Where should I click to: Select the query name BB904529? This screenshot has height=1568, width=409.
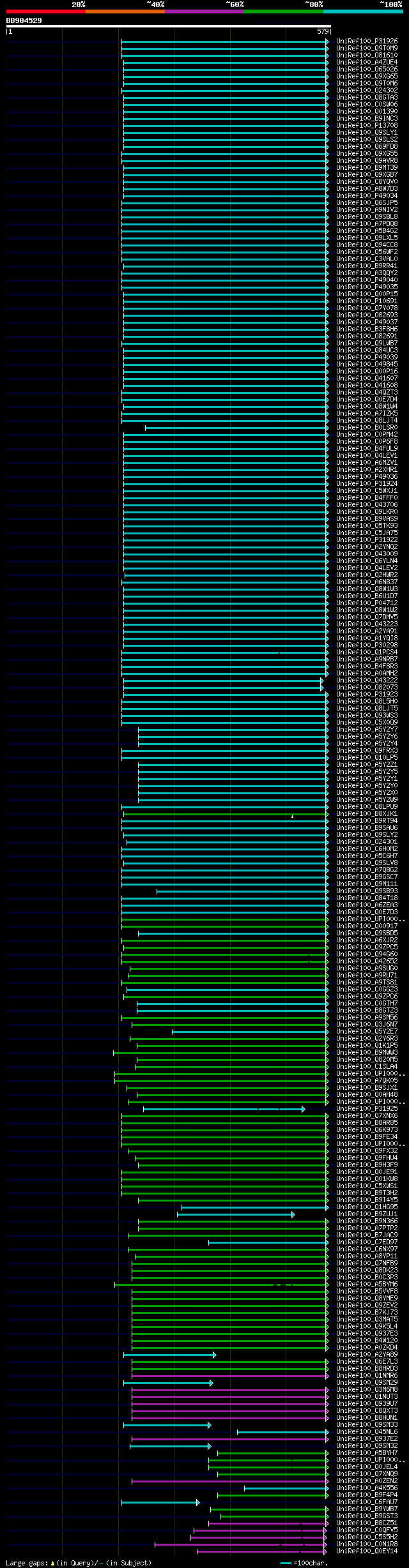click(24, 21)
